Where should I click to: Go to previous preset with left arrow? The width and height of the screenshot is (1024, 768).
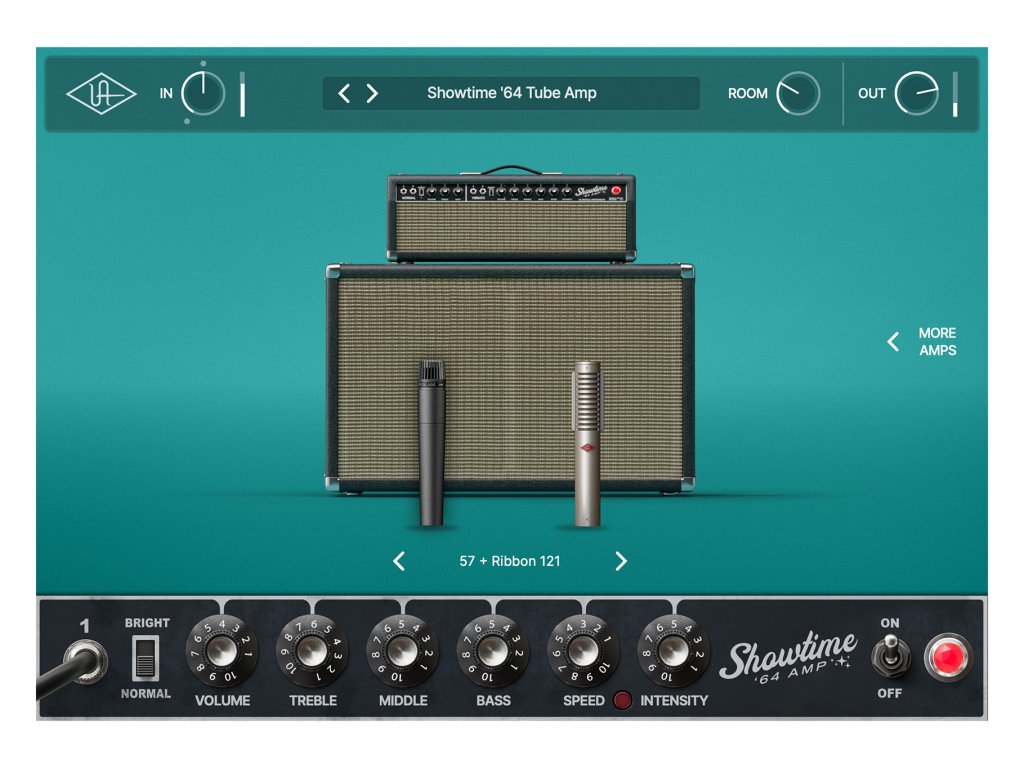[x=344, y=93]
